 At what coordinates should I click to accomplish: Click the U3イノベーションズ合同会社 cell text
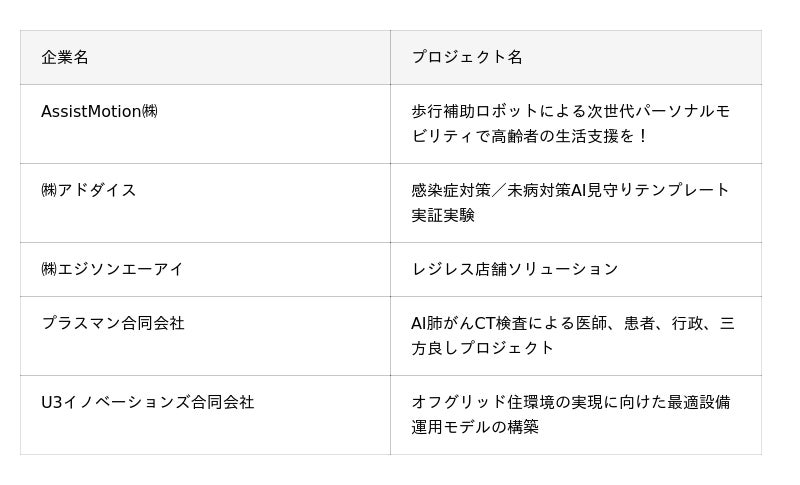coord(148,402)
